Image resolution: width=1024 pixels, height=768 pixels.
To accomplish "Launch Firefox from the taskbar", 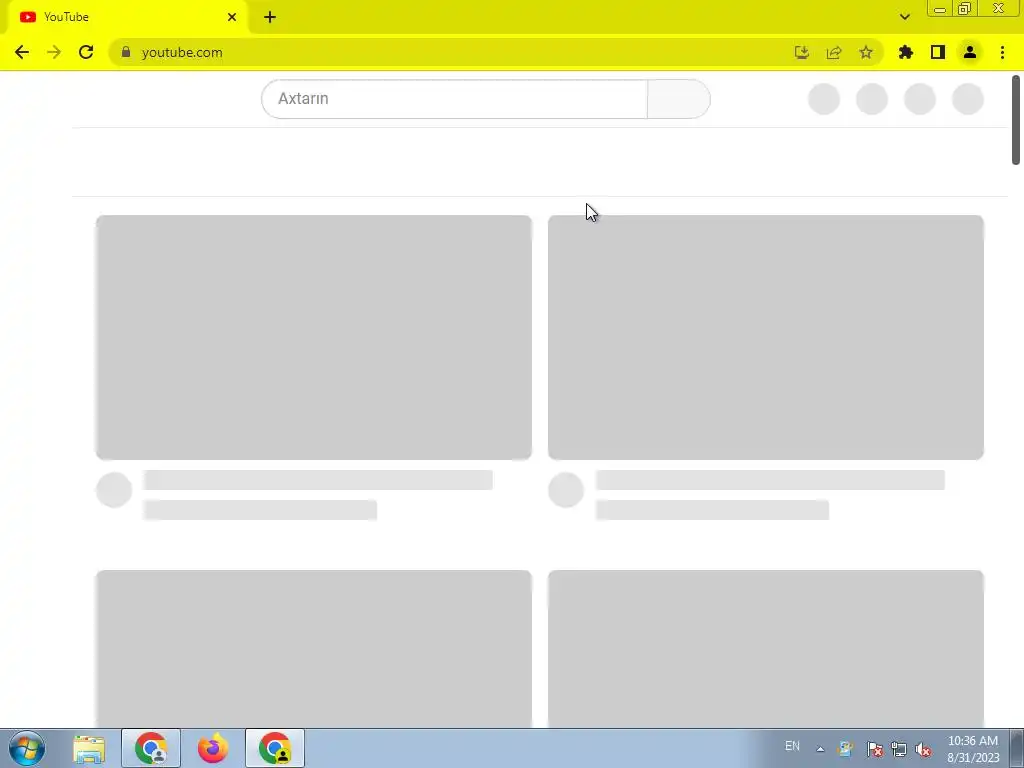I will click(x=213, y=748).
